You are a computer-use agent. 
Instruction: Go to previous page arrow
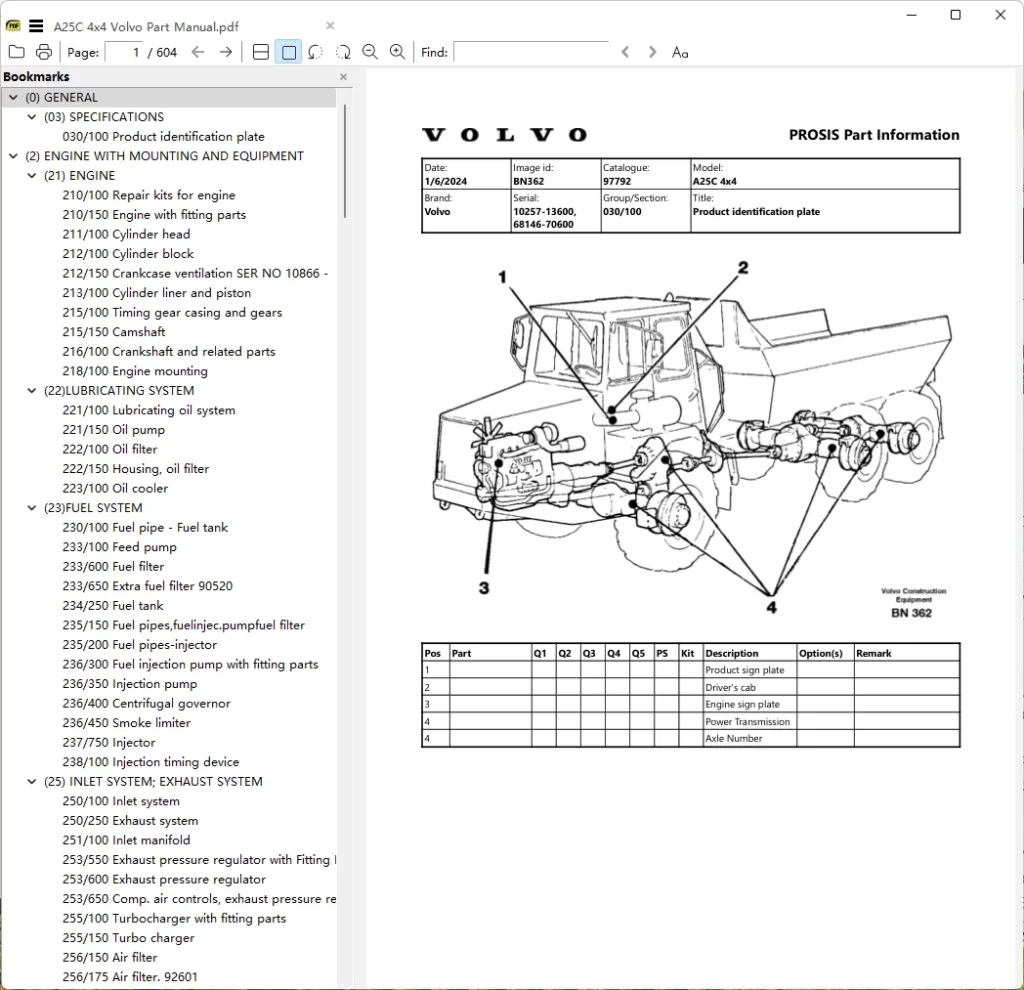pos(198,52)
